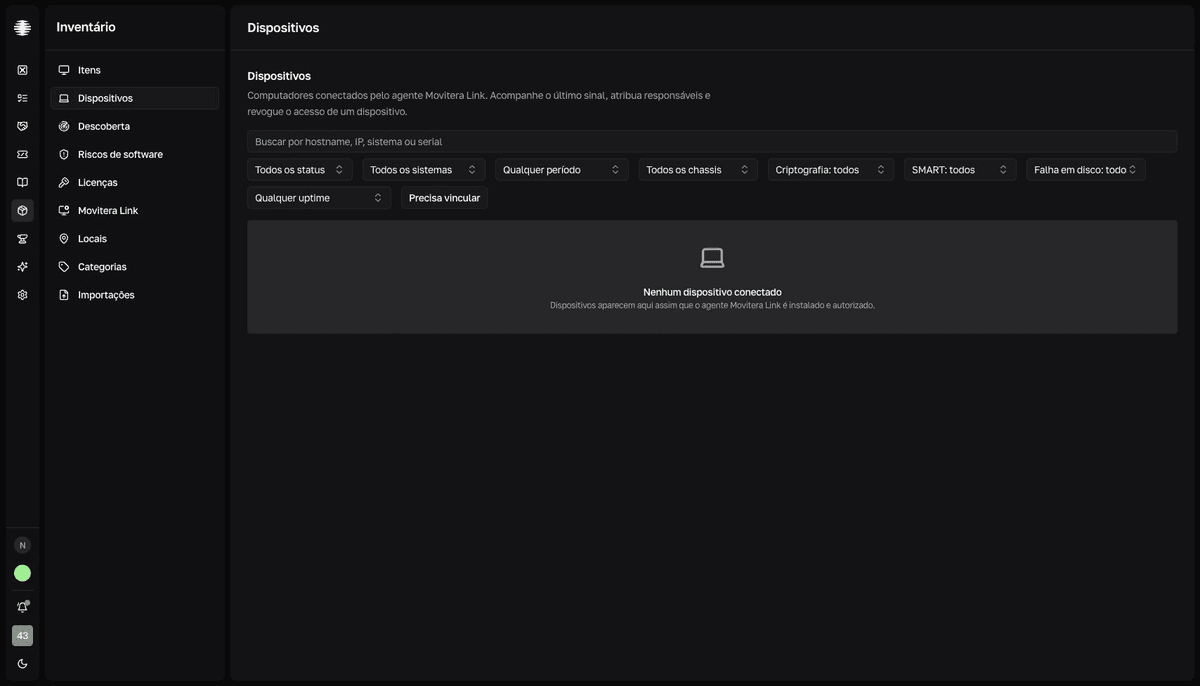The image size is (1200, 686).
Task: Open the open-book icon in rail
Action: [22, 182]
